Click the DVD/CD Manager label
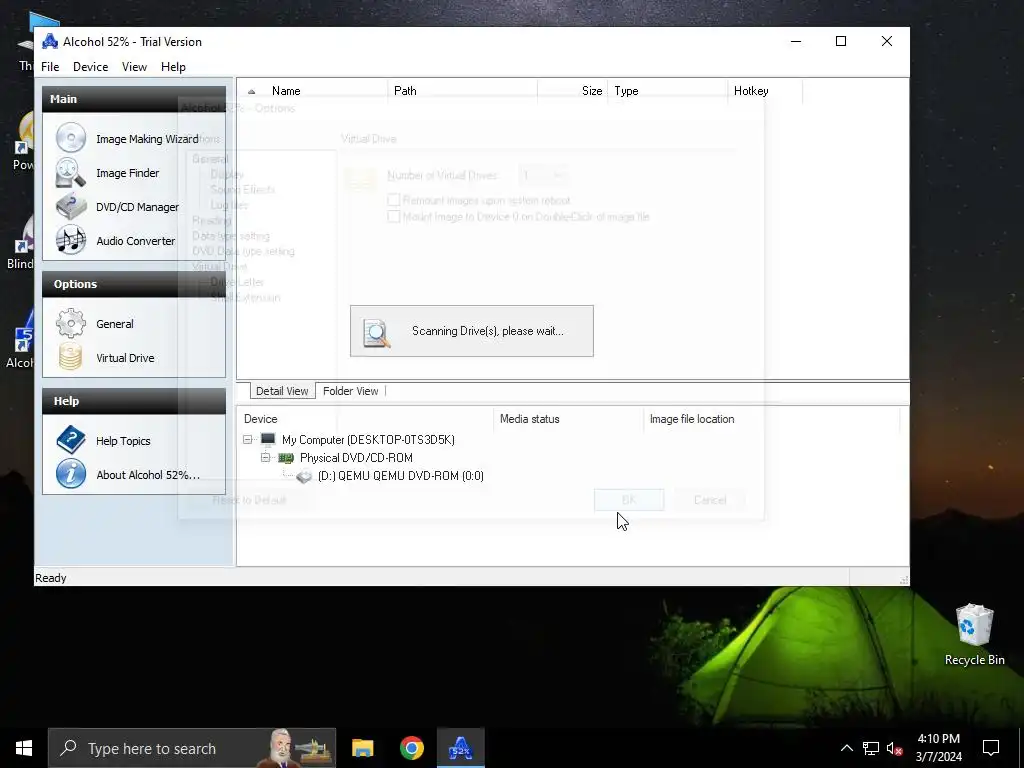The image size is (1024, 768). [x=137, y=206]
